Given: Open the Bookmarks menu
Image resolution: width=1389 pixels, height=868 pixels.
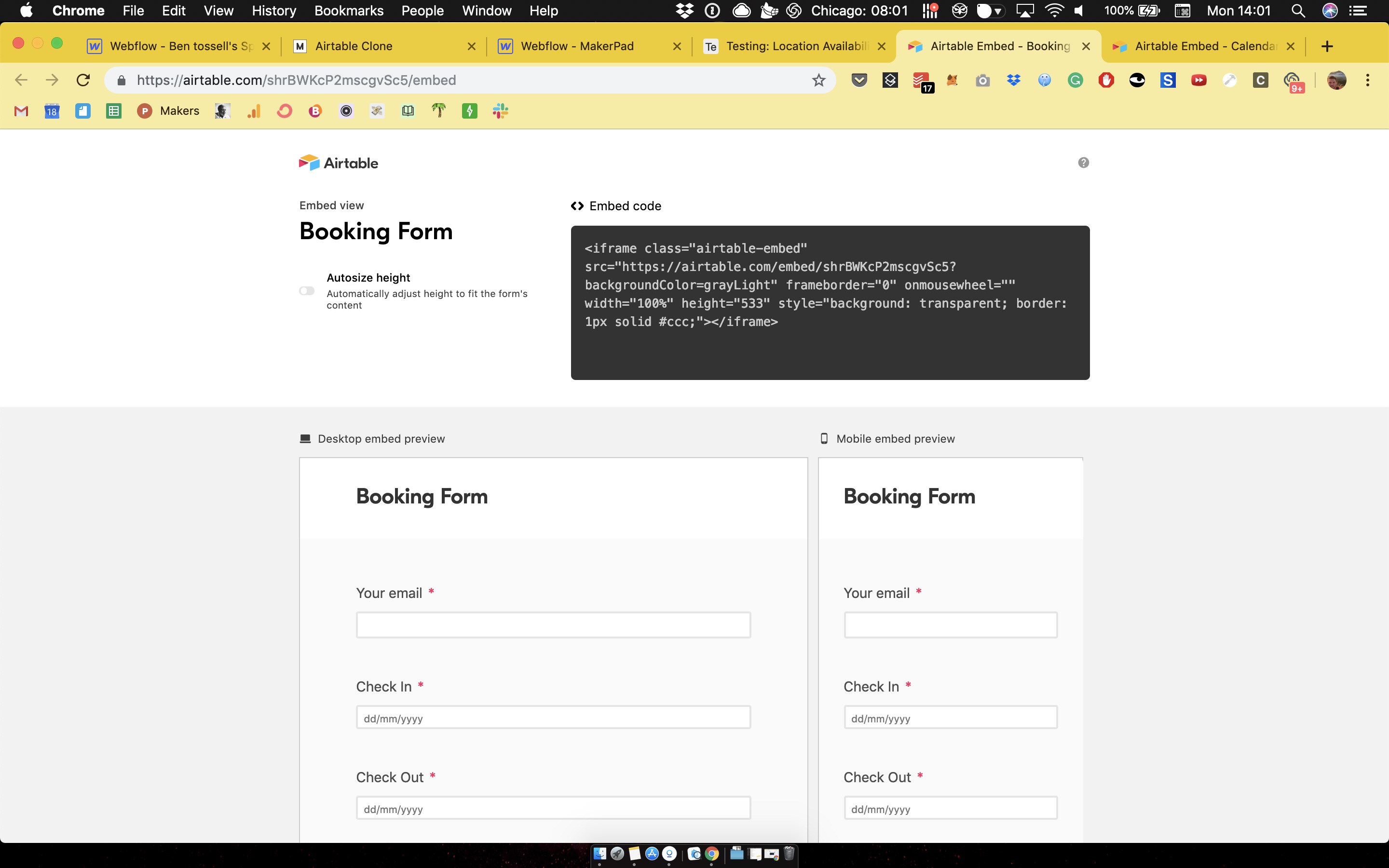Looking at the screenshot, I should (x=348, y=11).
